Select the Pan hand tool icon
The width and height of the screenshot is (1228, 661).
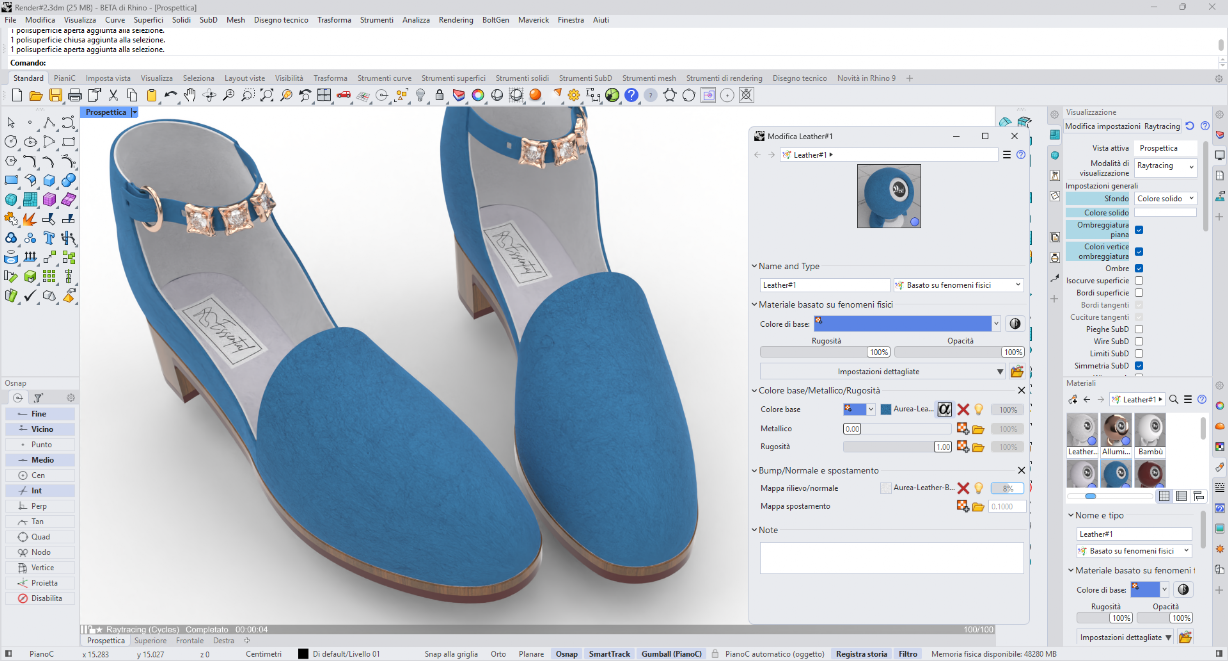[190, 95]
